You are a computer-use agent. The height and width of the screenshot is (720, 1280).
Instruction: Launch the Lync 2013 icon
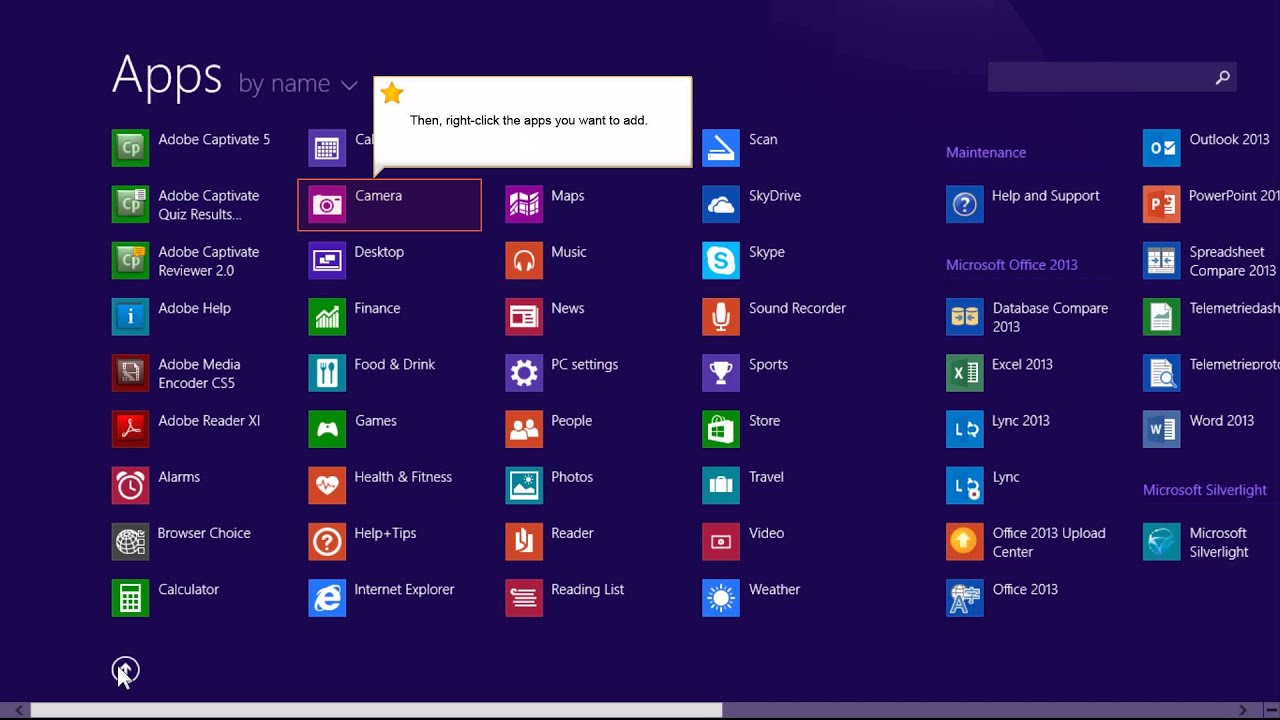pyautogui.click(x=965, y=429)
